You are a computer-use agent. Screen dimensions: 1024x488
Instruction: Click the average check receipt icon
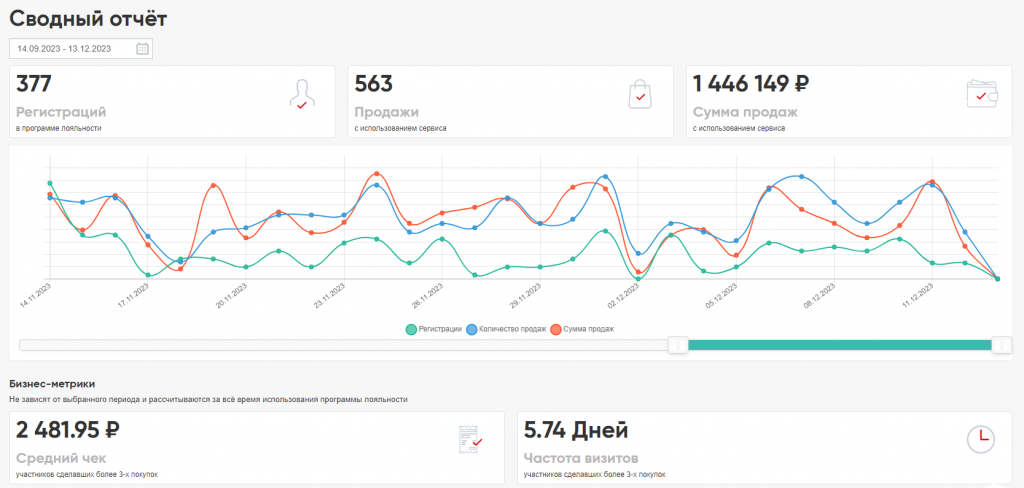point(470,438)
